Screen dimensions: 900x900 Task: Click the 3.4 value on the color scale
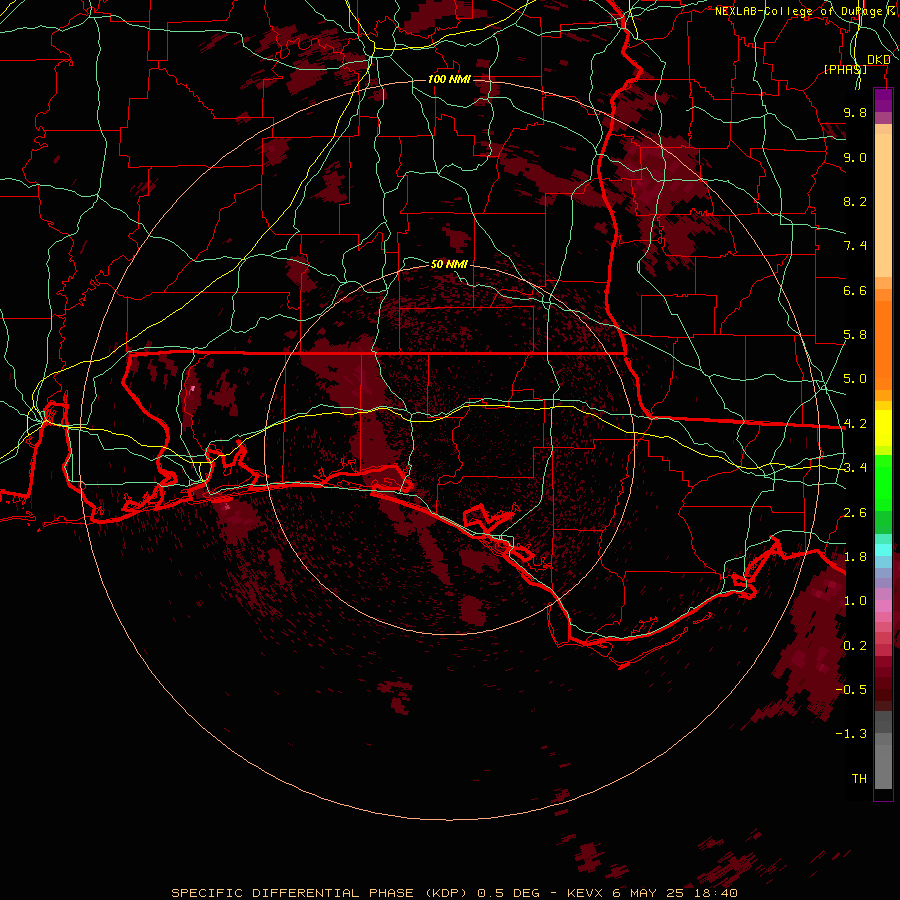855,468
